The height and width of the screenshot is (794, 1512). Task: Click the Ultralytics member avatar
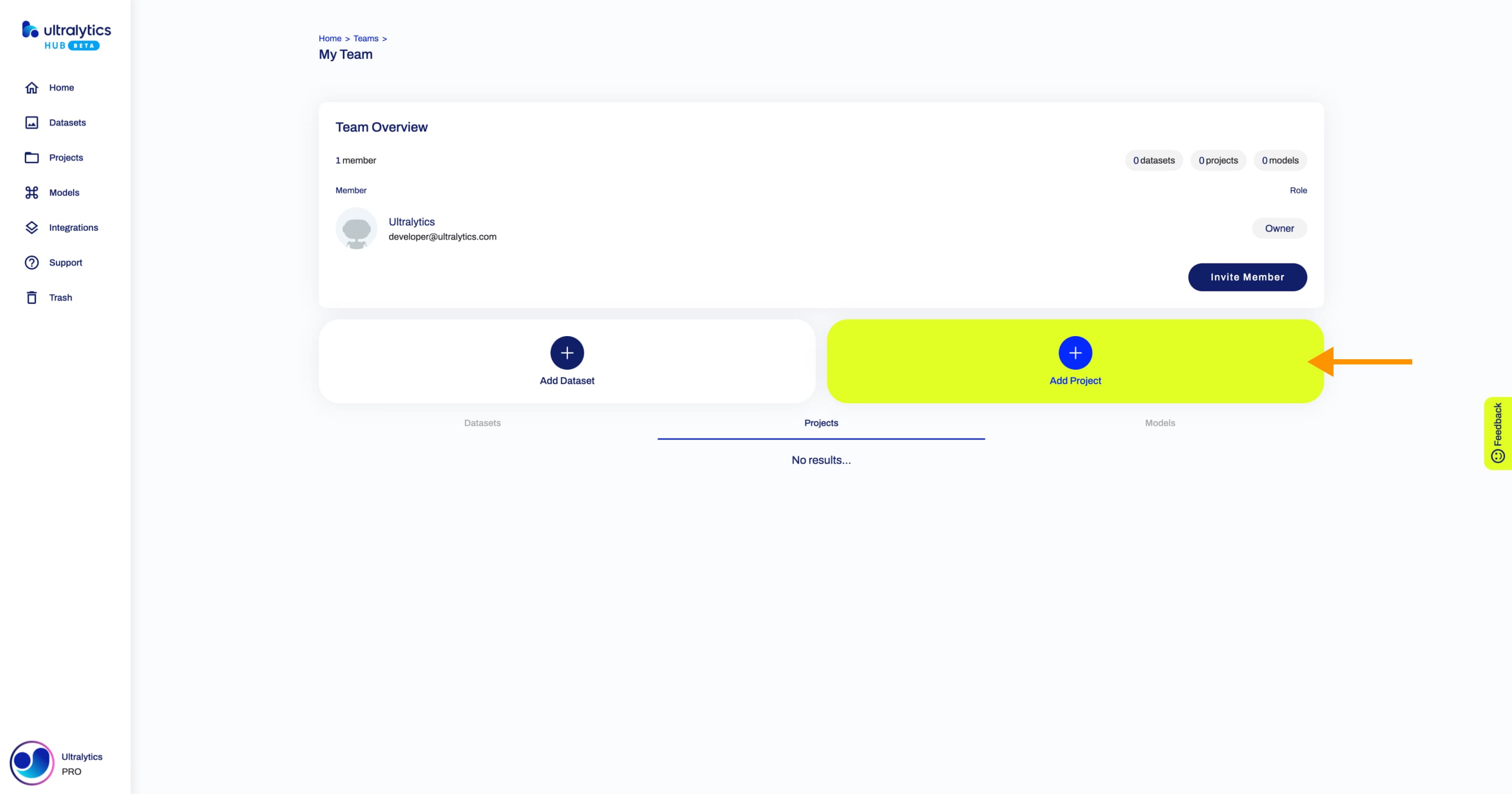coord(357,228)
